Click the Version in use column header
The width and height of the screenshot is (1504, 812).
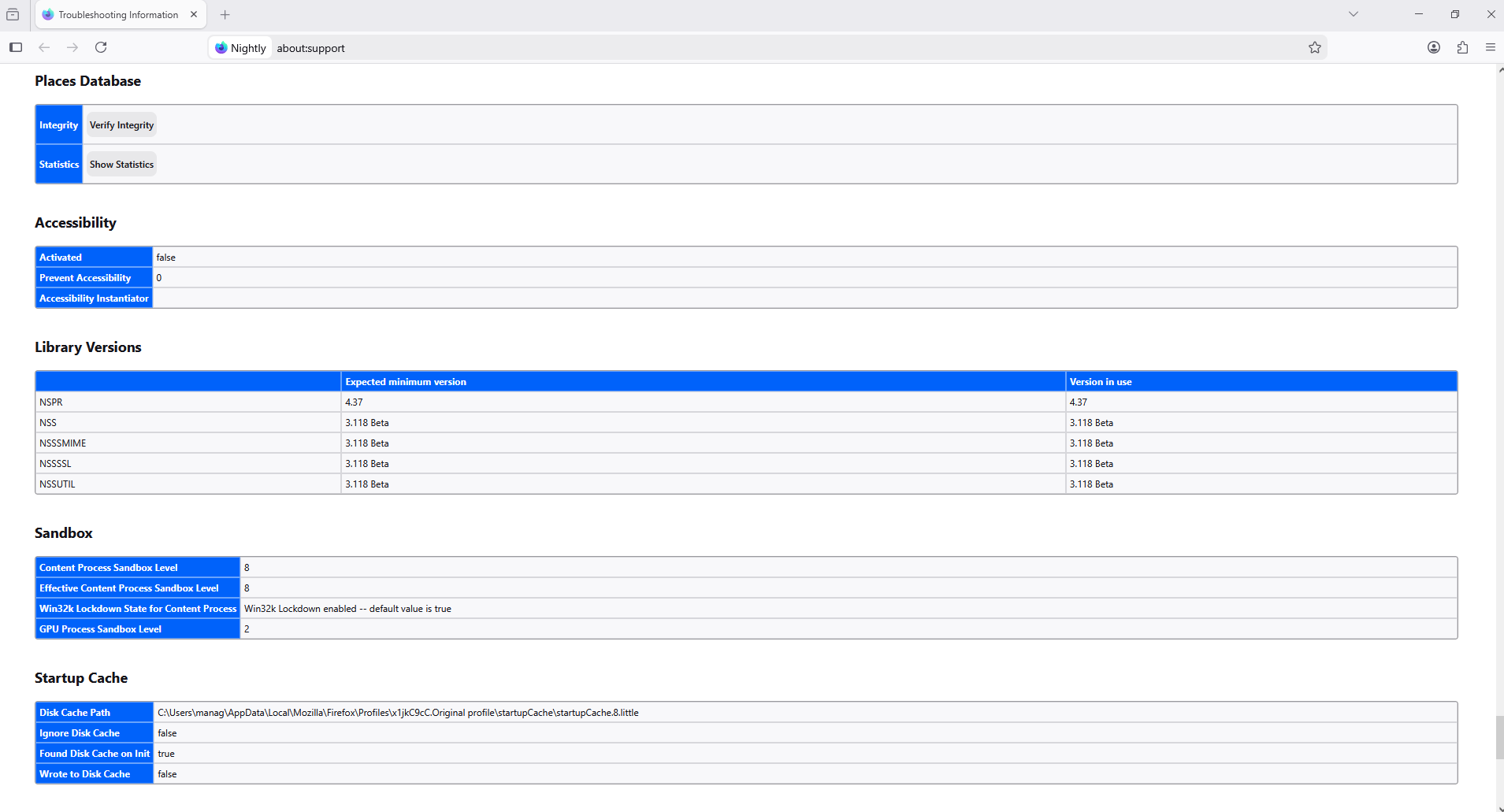[x=1101, y=382]
